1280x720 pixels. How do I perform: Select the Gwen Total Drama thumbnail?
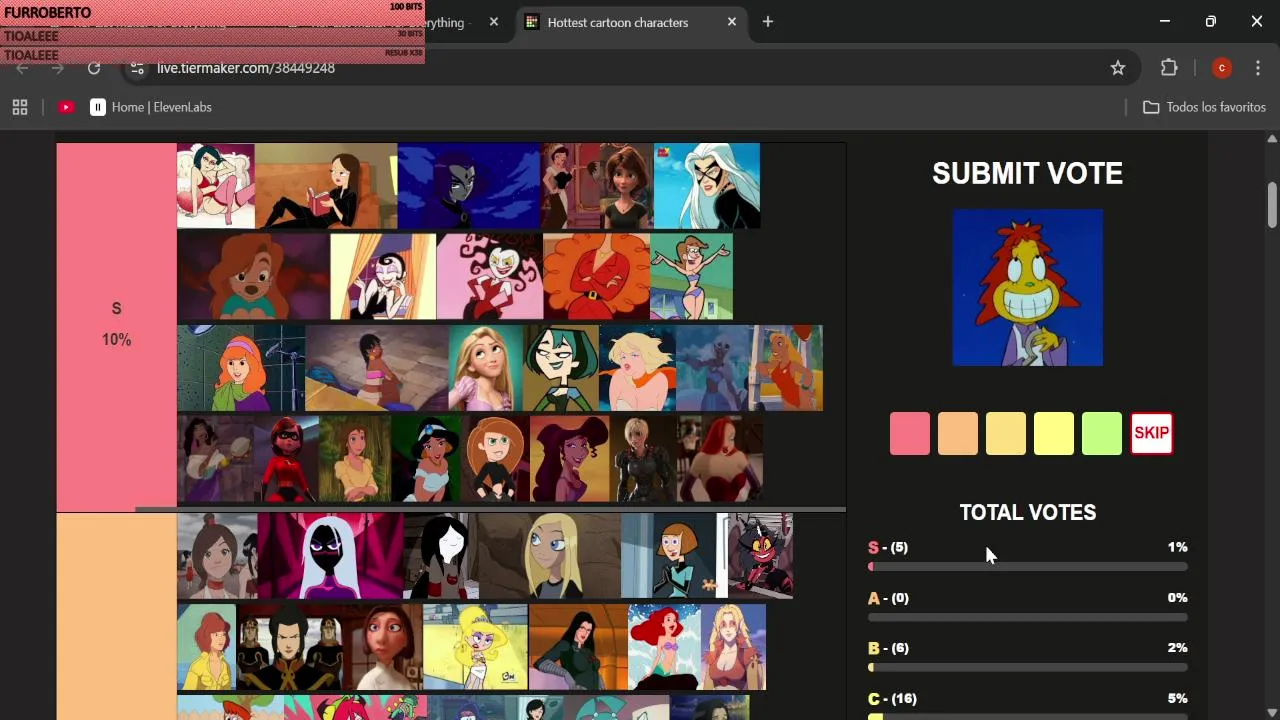561,368
